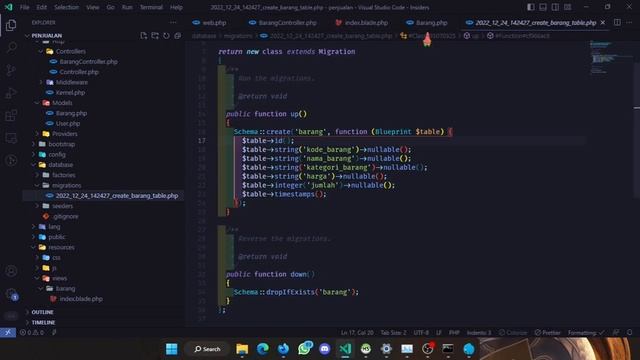Toggle secondary side bar layout button
The height and width of the screenshot is (360, 640).
[x=555, y=7]
